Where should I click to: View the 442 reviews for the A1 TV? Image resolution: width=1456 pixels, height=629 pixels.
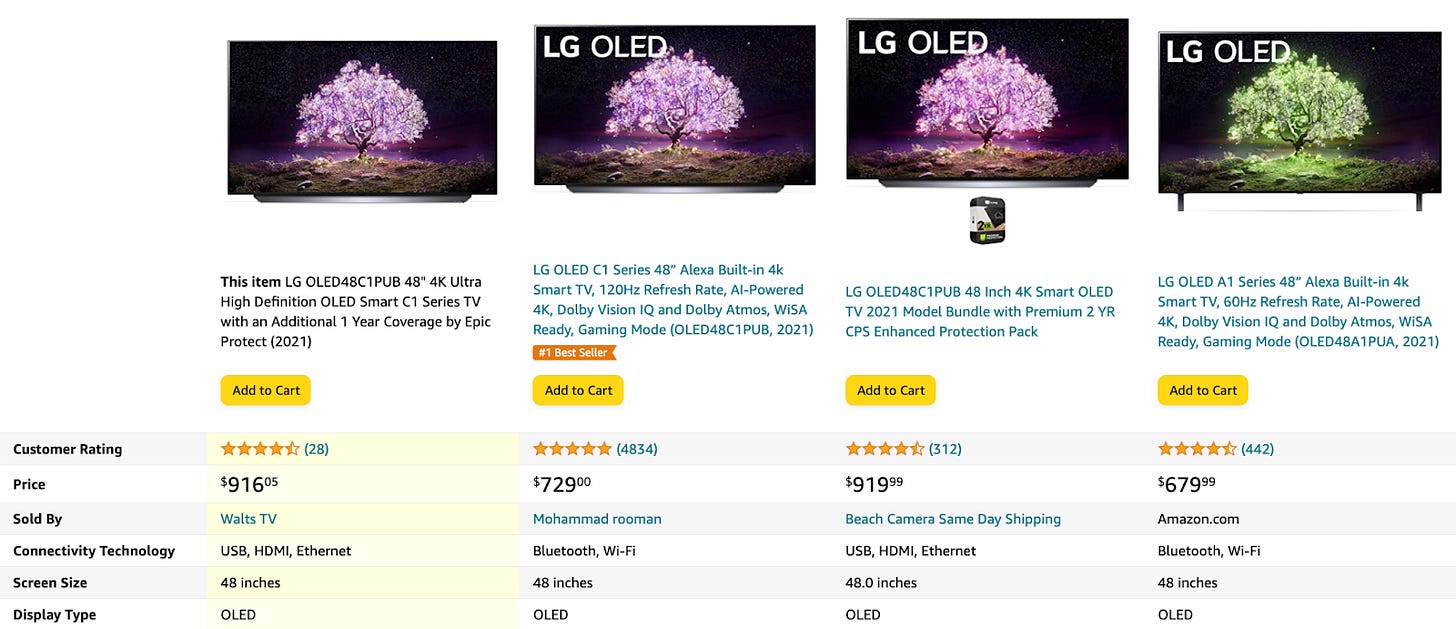pos(1258,448)
